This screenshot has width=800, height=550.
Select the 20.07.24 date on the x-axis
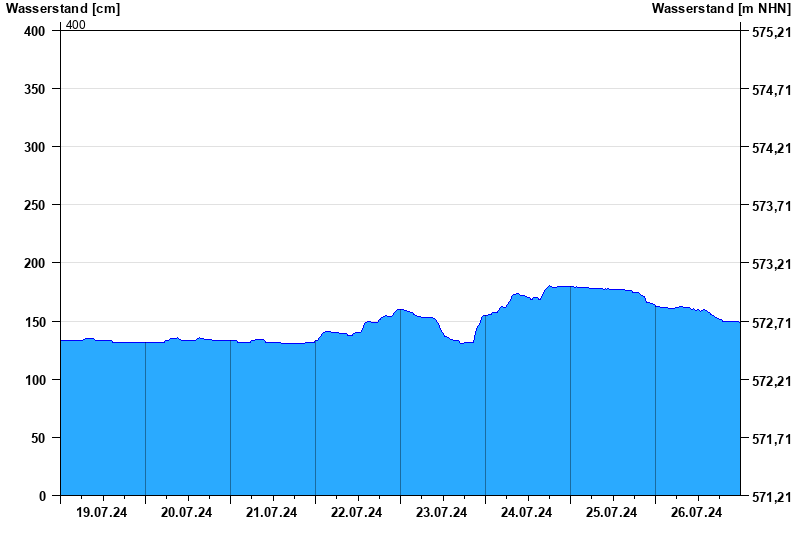[187, 513]
